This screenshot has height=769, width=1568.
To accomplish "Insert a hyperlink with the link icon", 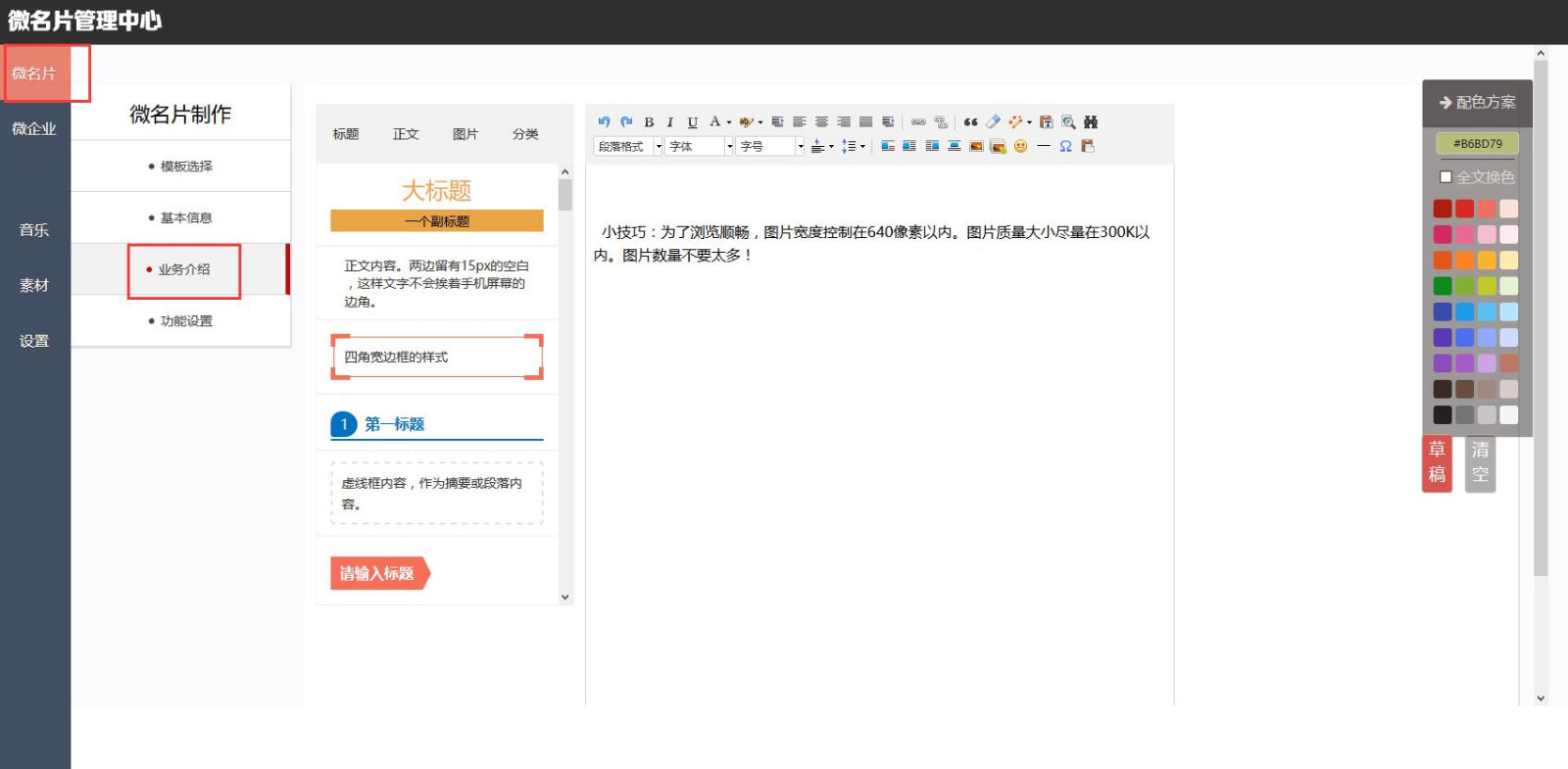I will point(918,122).
